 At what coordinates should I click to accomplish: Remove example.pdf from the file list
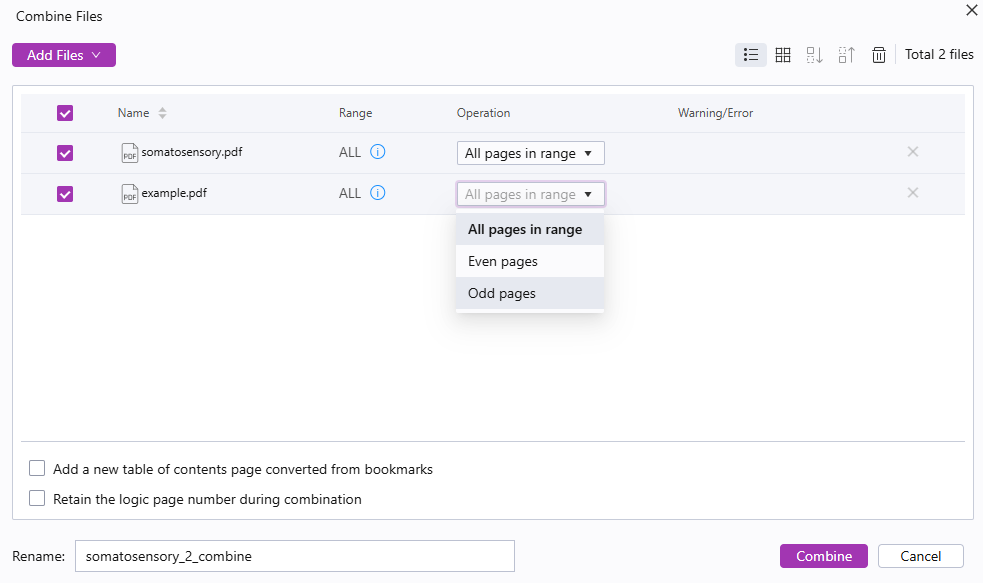click(912, 192)
